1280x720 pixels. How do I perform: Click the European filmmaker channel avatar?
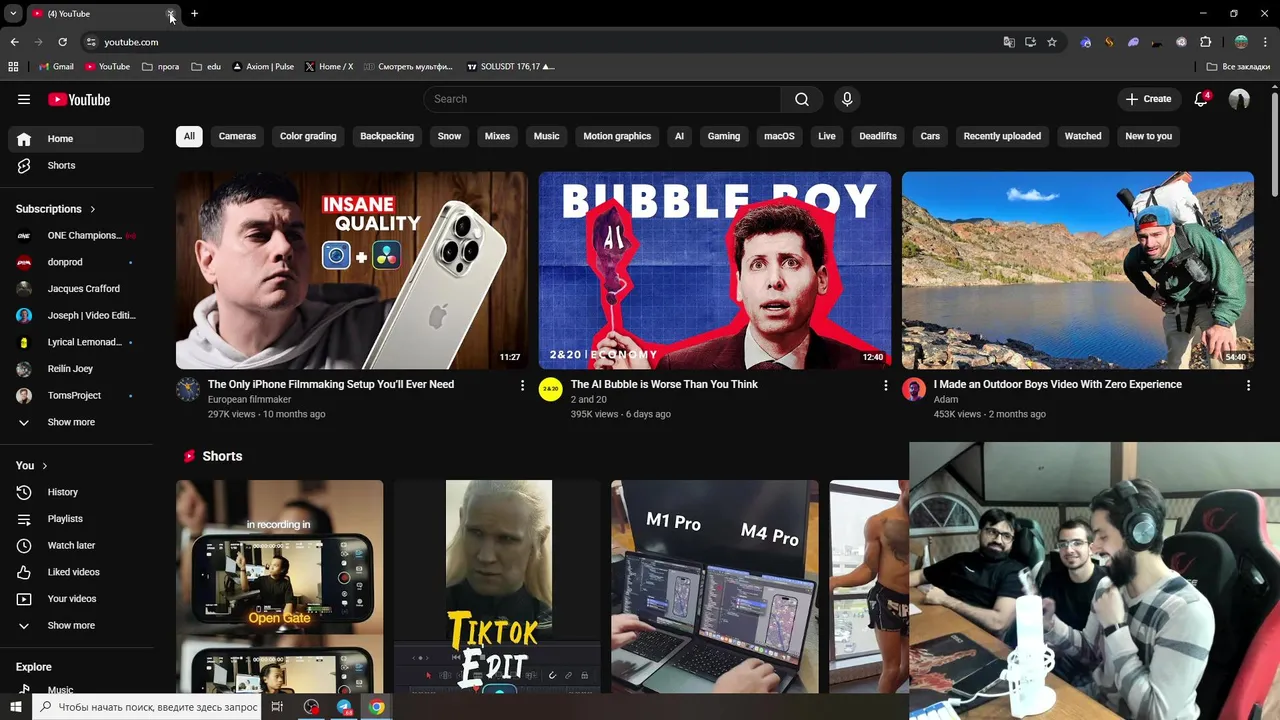click(x=188, y=389)
